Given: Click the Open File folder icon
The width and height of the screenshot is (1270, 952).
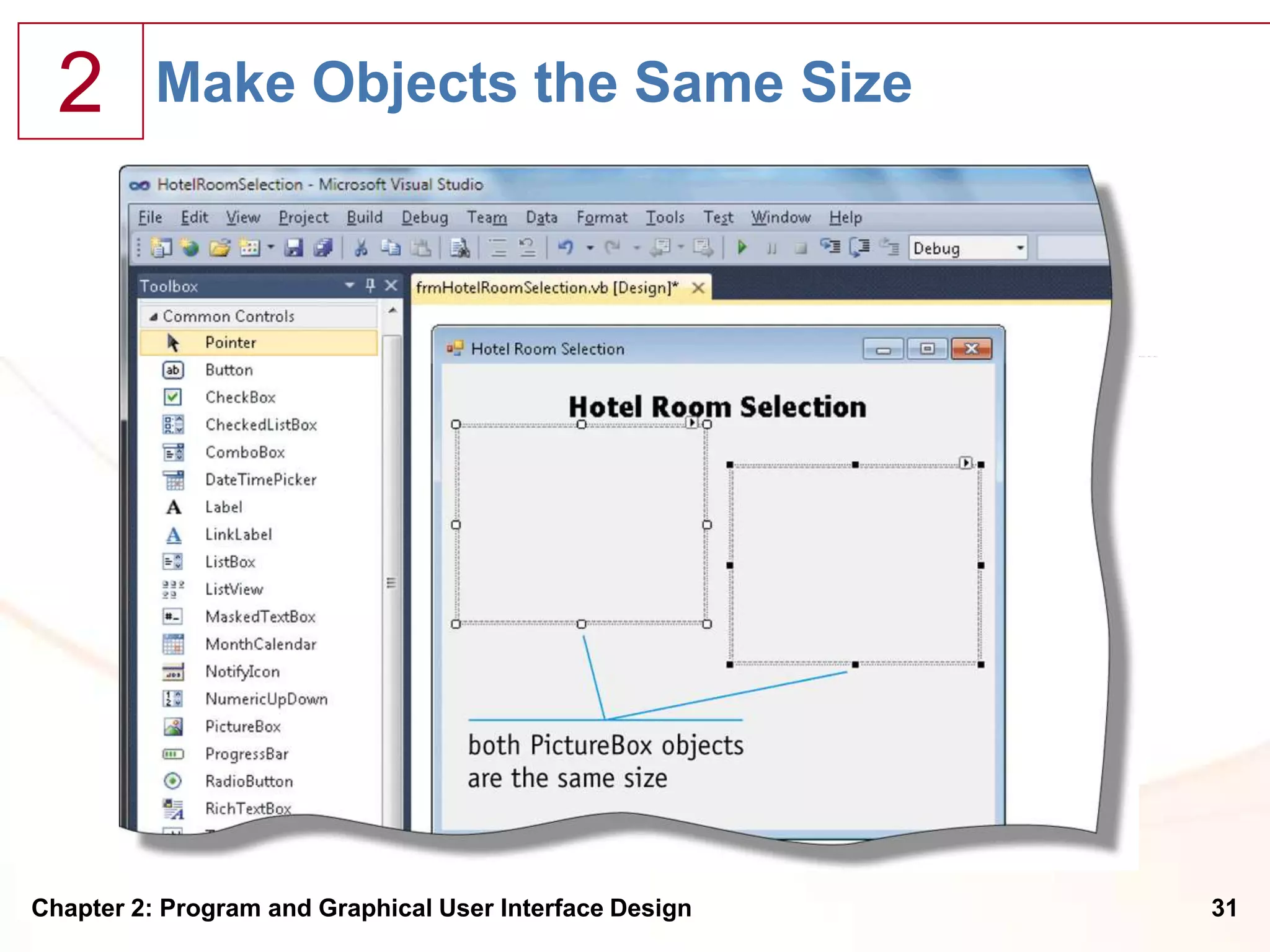Looking at the screenshot, I should click(x=220, y=248).
